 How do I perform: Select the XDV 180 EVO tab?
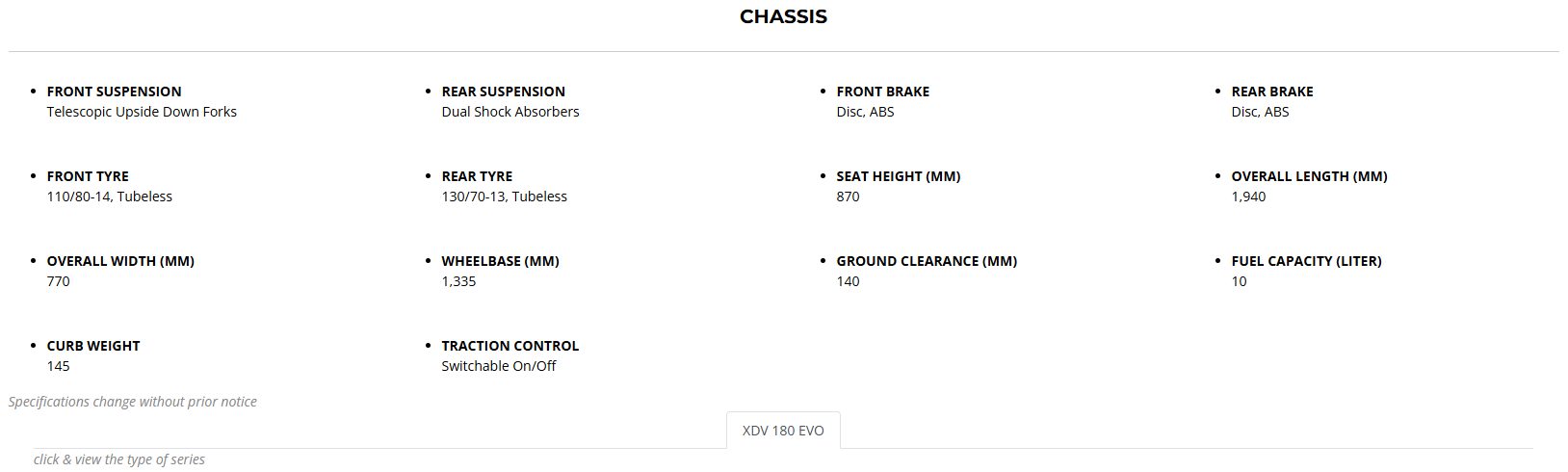click(x=783, y=431)
